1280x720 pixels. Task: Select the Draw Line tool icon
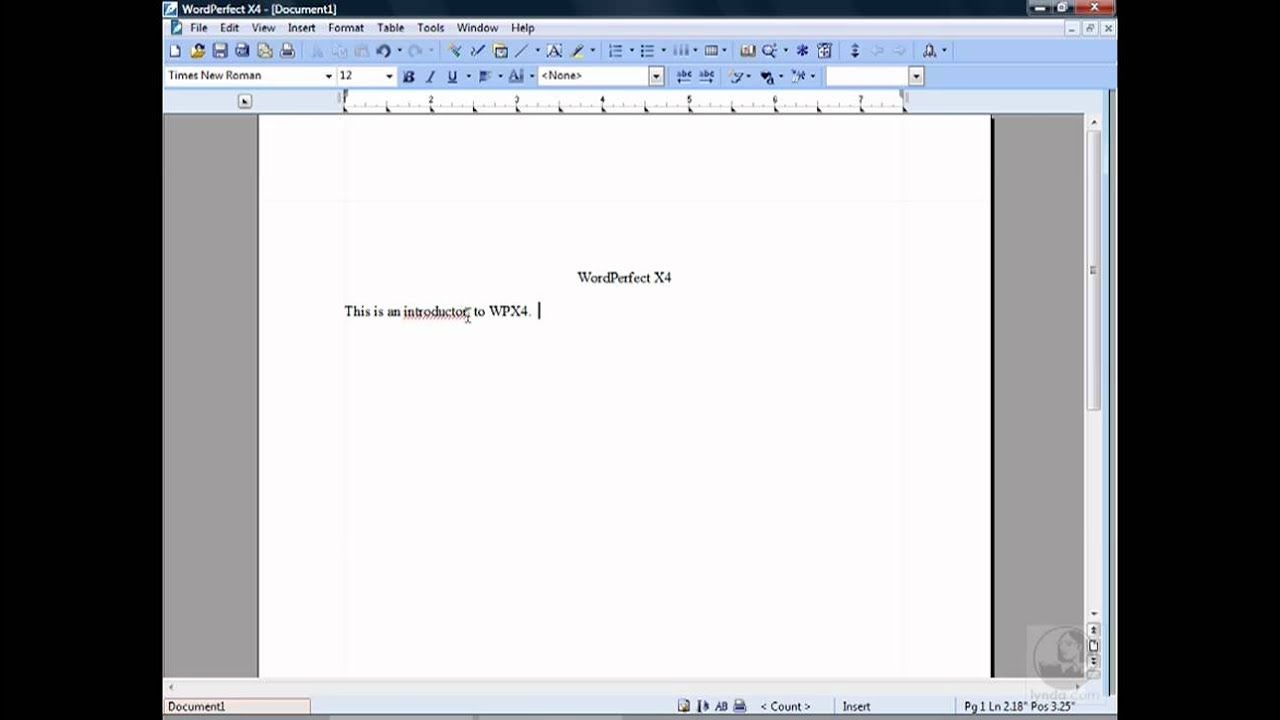pyautogui.click(x=522, y=51)
